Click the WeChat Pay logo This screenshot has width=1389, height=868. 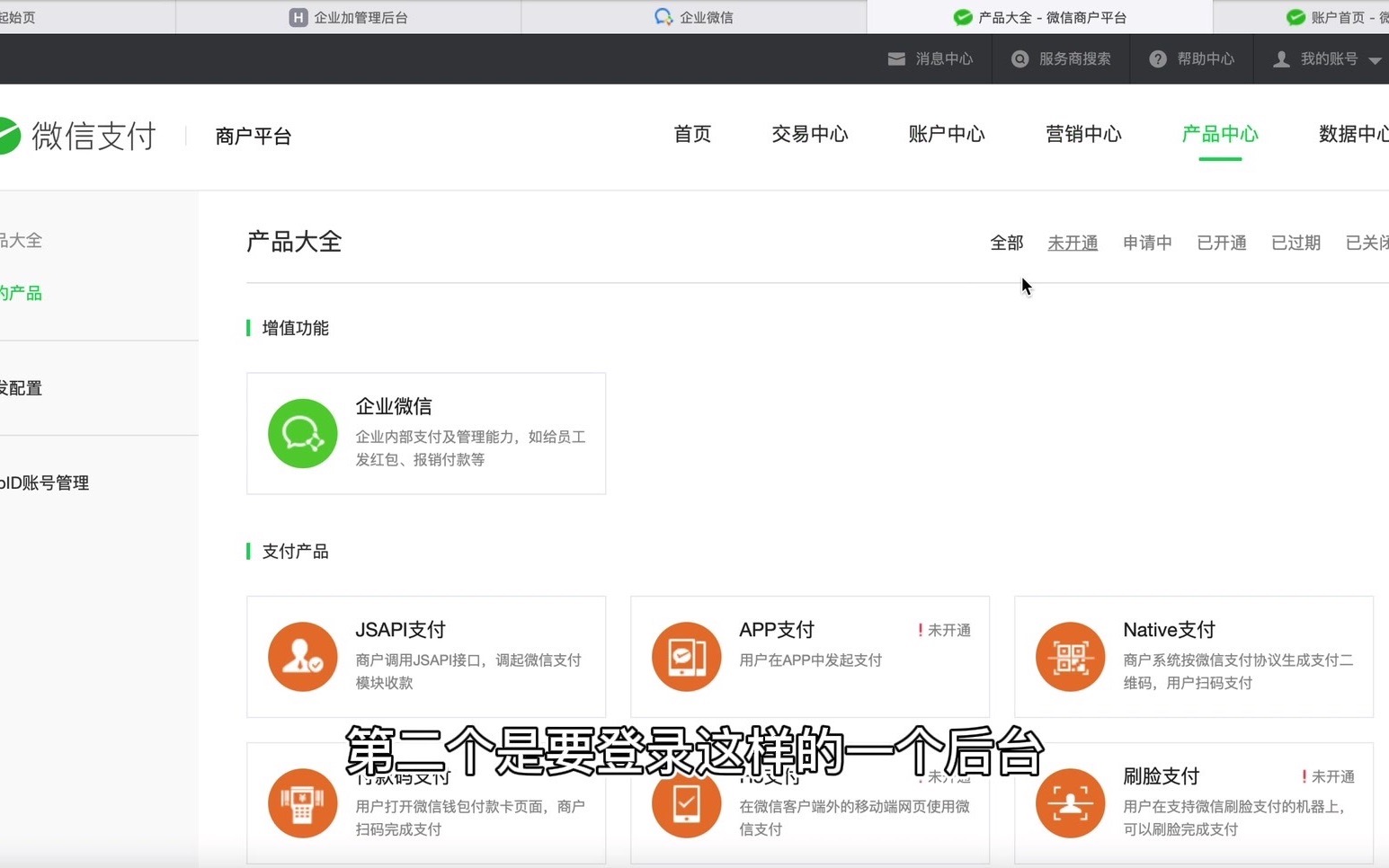76,136
